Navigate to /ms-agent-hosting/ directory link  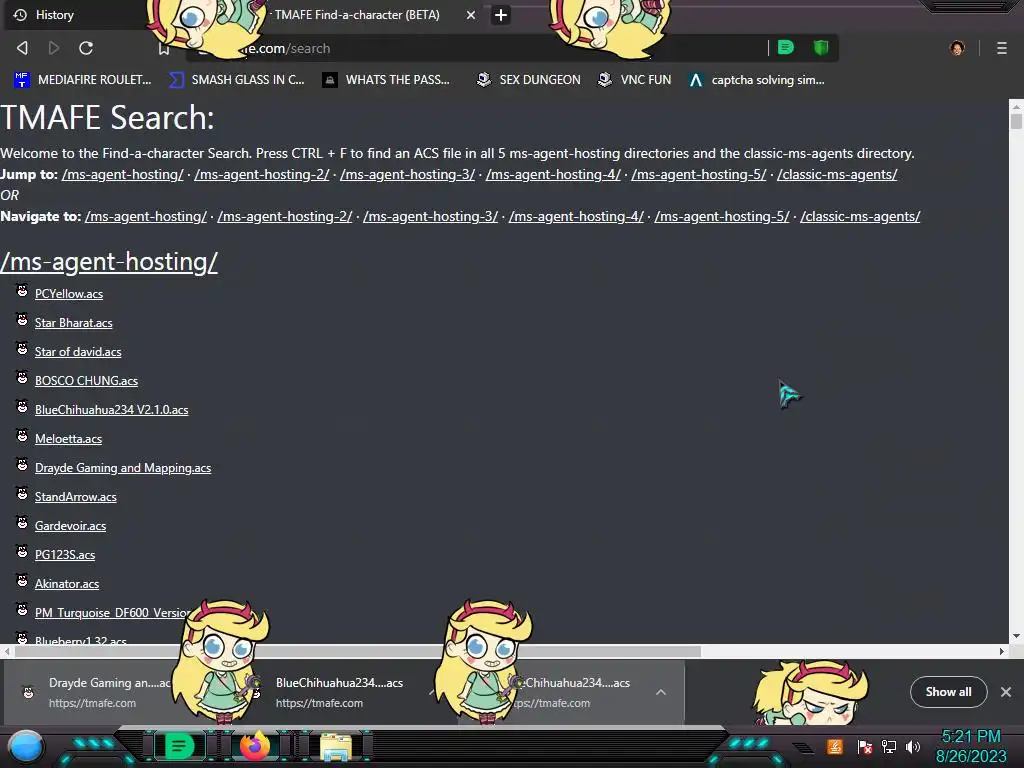coord(146,216)
